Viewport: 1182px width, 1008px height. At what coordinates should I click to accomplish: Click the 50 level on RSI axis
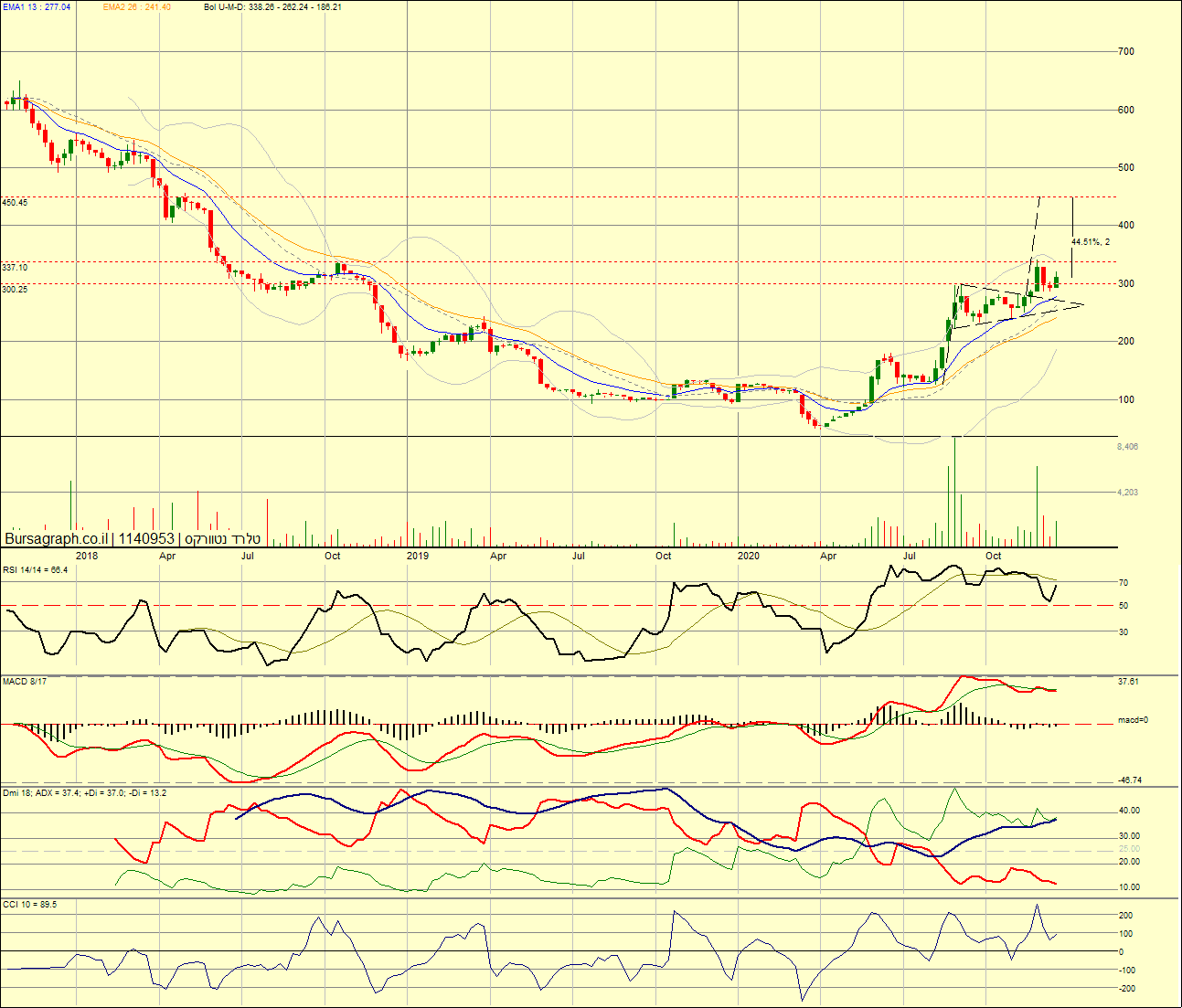(x=1123, y=605)
